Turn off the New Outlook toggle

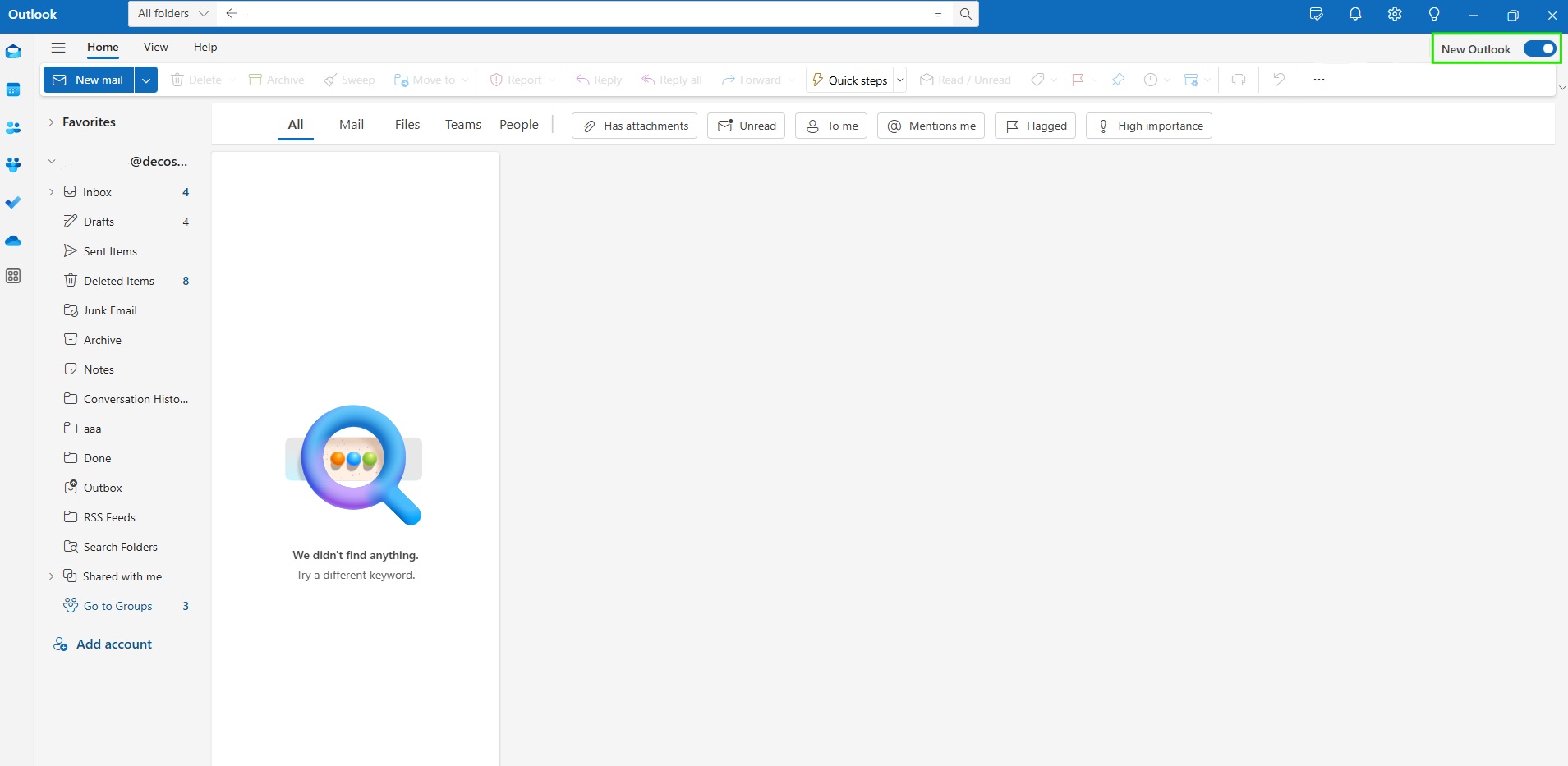[x=1539, y=48]
